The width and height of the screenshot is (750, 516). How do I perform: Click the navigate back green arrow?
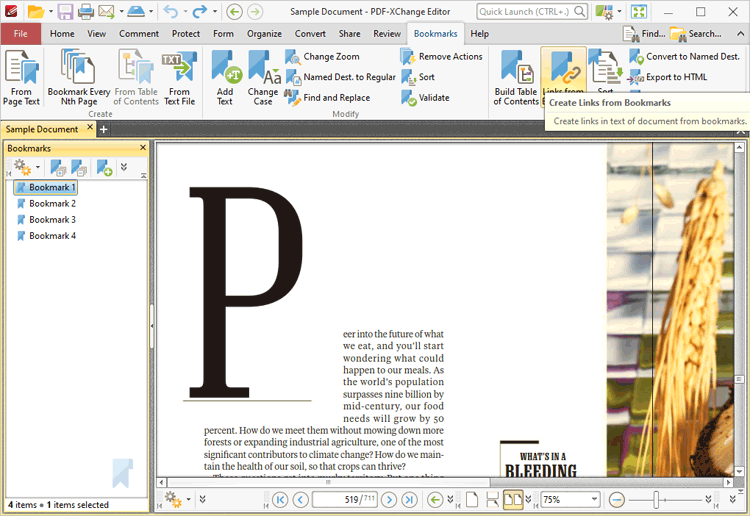click(x=435, y=500)
